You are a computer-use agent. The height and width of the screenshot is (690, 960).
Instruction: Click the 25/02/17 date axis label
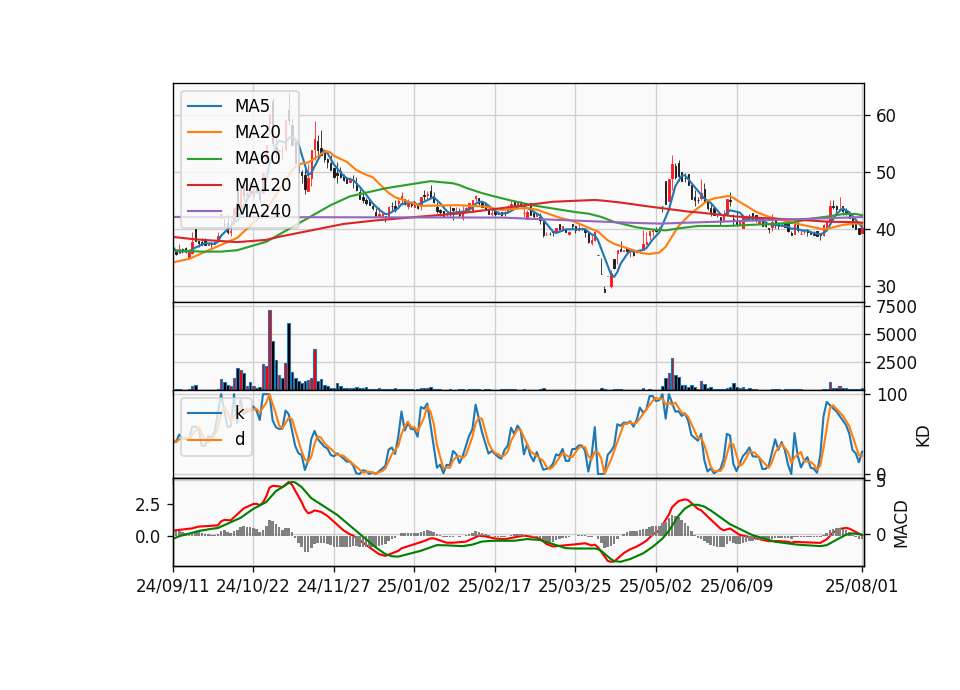tap(495, 586)
